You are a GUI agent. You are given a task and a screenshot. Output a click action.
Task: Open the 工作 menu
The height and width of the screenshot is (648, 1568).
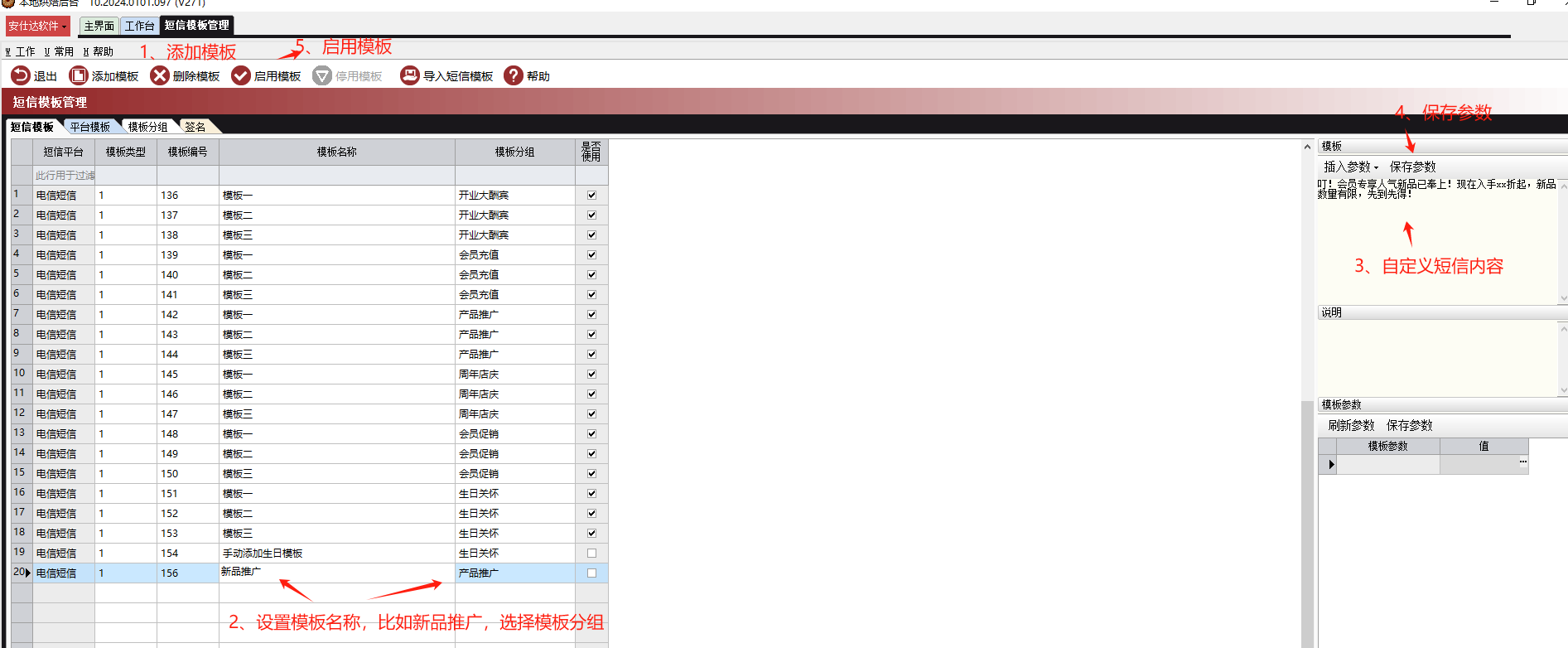tap(20, 51)
